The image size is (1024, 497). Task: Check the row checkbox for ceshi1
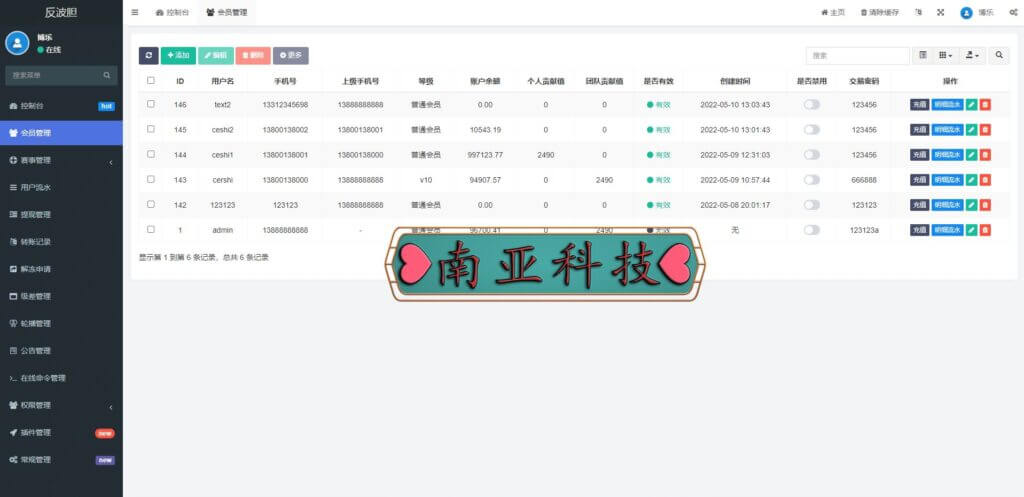click(151, 154)
